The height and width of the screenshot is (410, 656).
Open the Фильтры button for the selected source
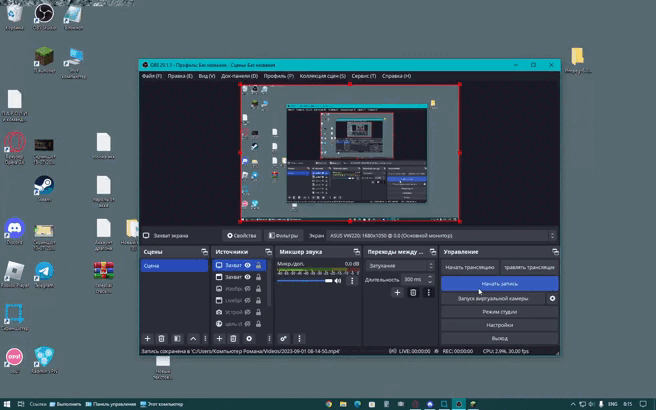point(283,236)
